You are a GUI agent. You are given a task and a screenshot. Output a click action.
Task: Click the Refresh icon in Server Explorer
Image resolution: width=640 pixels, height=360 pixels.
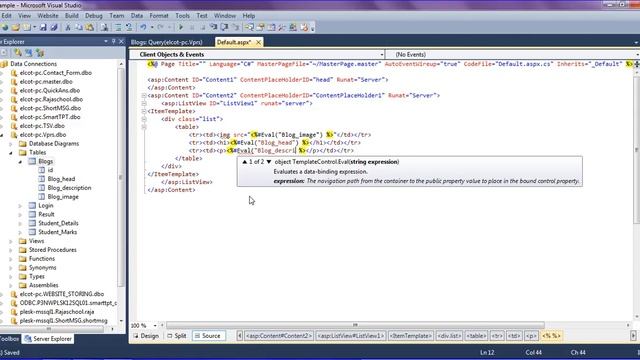4,53
